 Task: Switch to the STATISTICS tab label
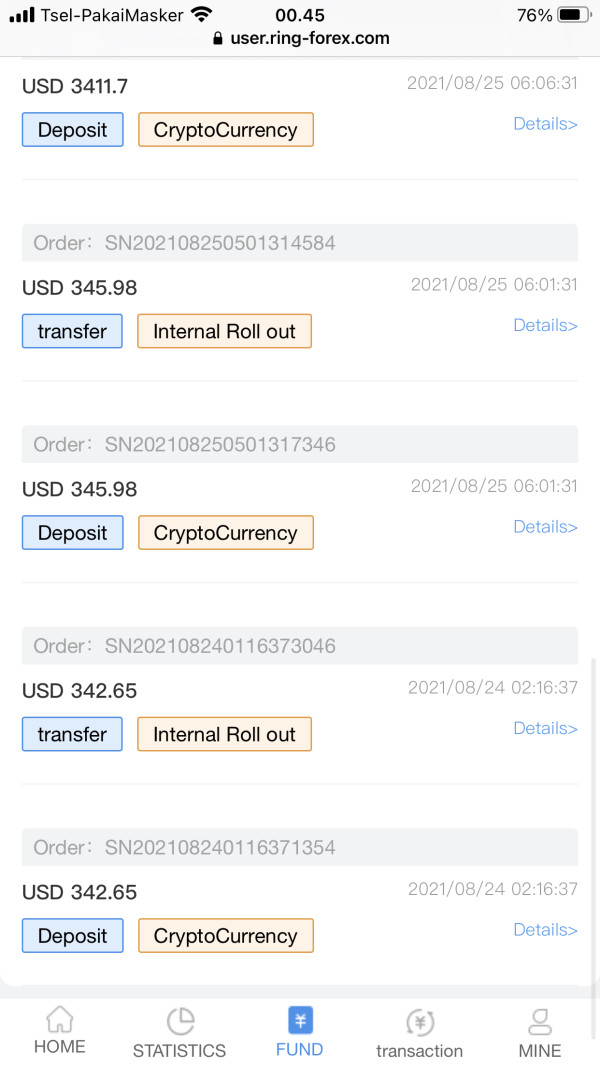point(180,1051)
